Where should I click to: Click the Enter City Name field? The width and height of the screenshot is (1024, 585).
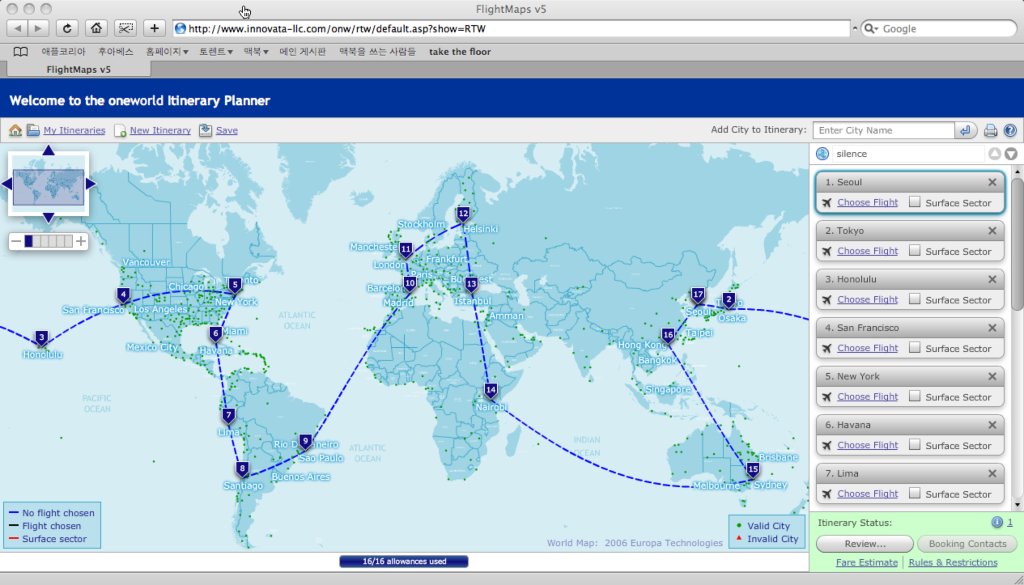point(884,131)
